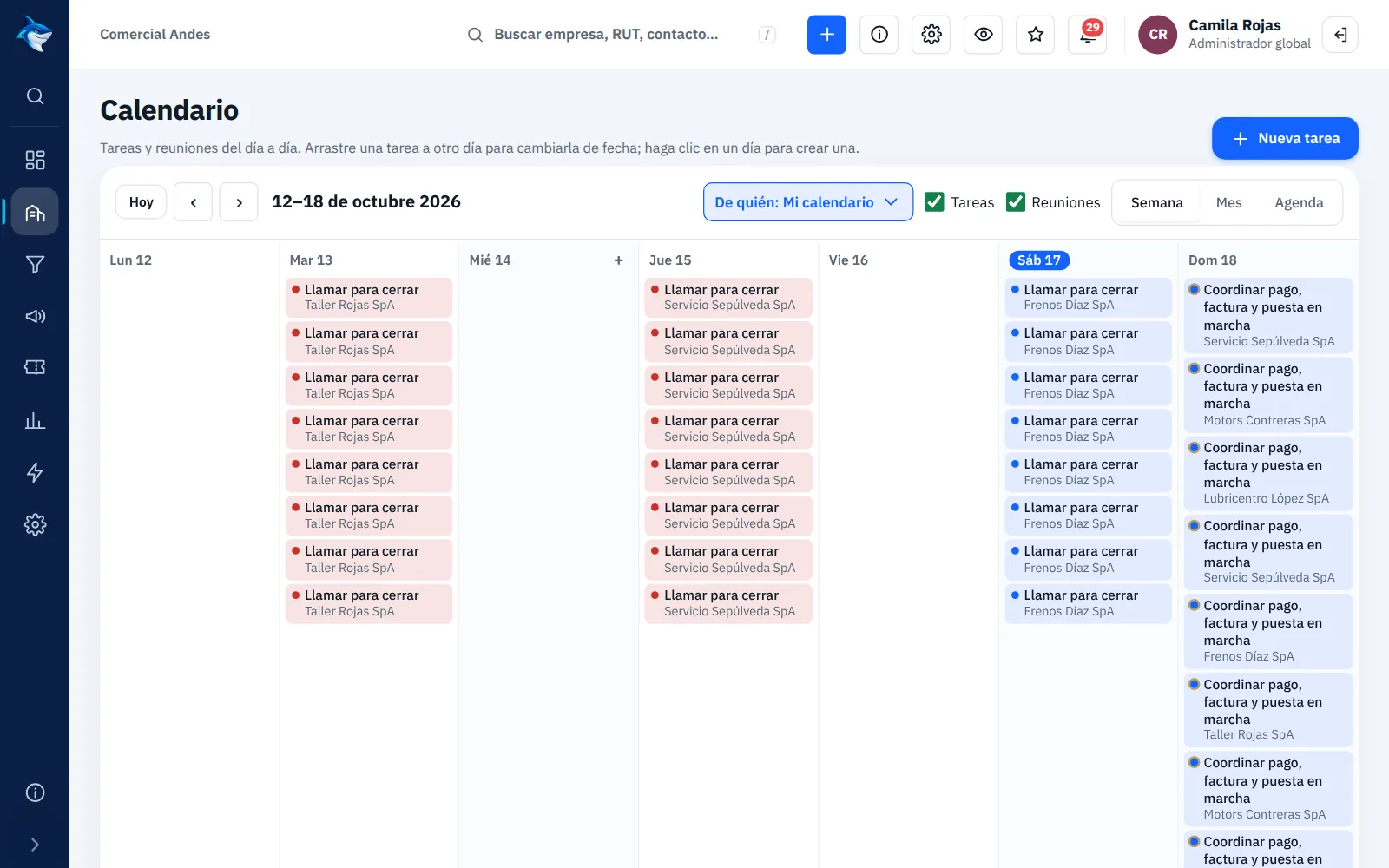The height and width of the screenshot is (868, 1389).
Task: Click the Hoy button
Action: (x=141, y=202)
